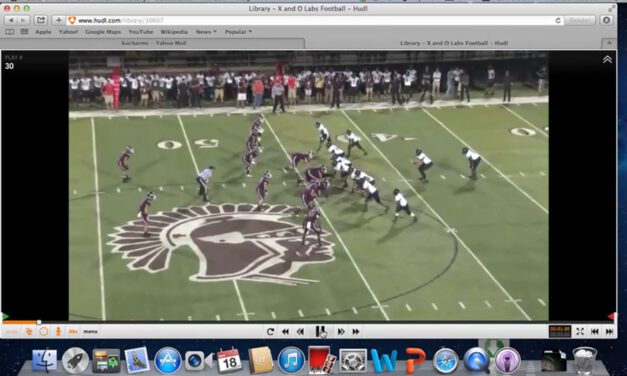Open the Trash in Dock
Viewport: 627px width, 376px height.
pyautogui.click(x=585, y=360)
